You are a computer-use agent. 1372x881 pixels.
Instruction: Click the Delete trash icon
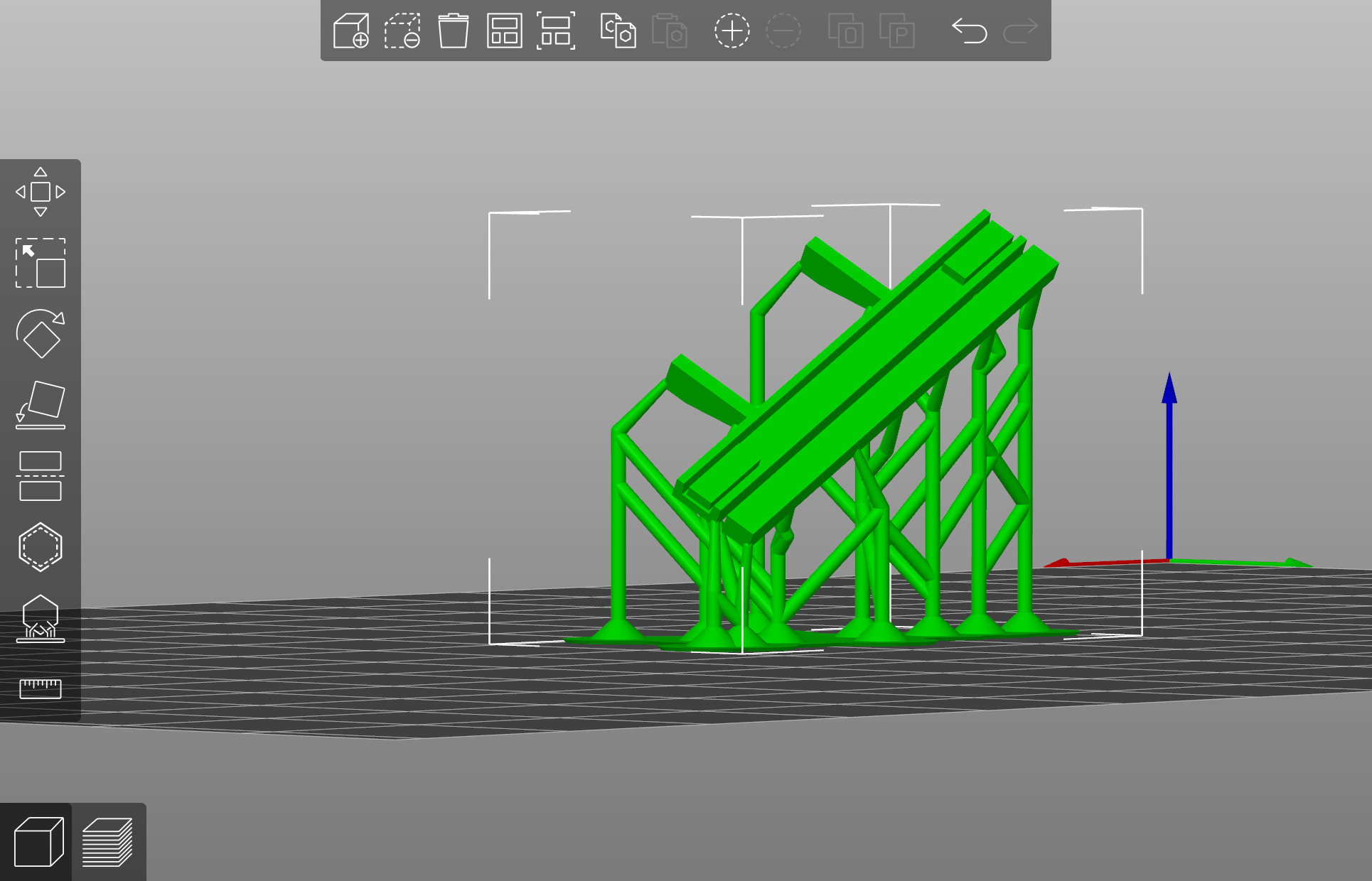coord(453,31)
